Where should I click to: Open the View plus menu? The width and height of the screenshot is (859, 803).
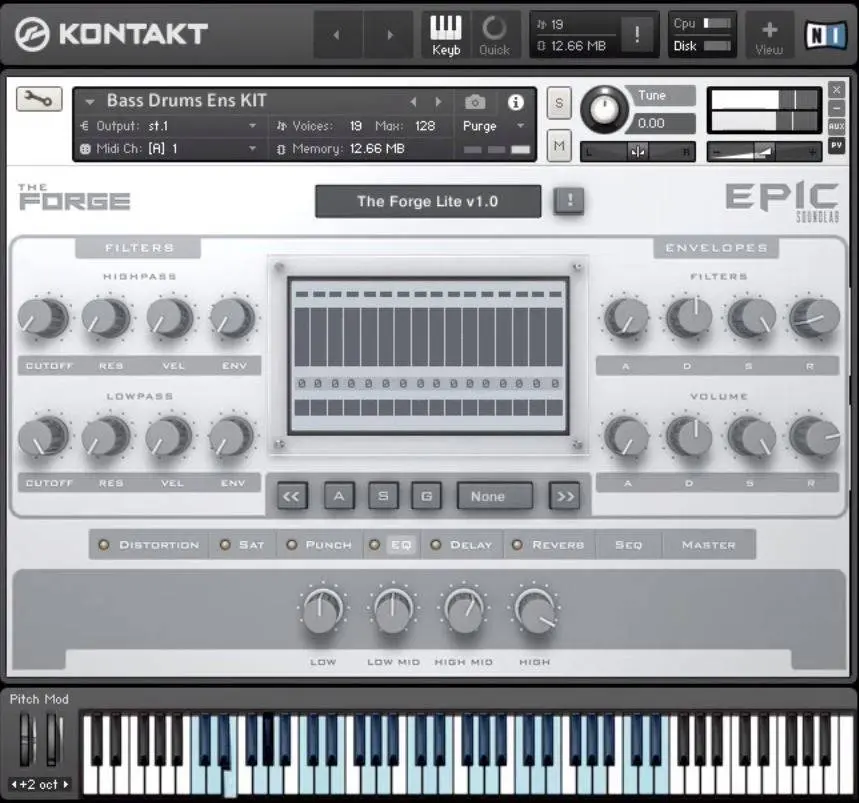769,35
